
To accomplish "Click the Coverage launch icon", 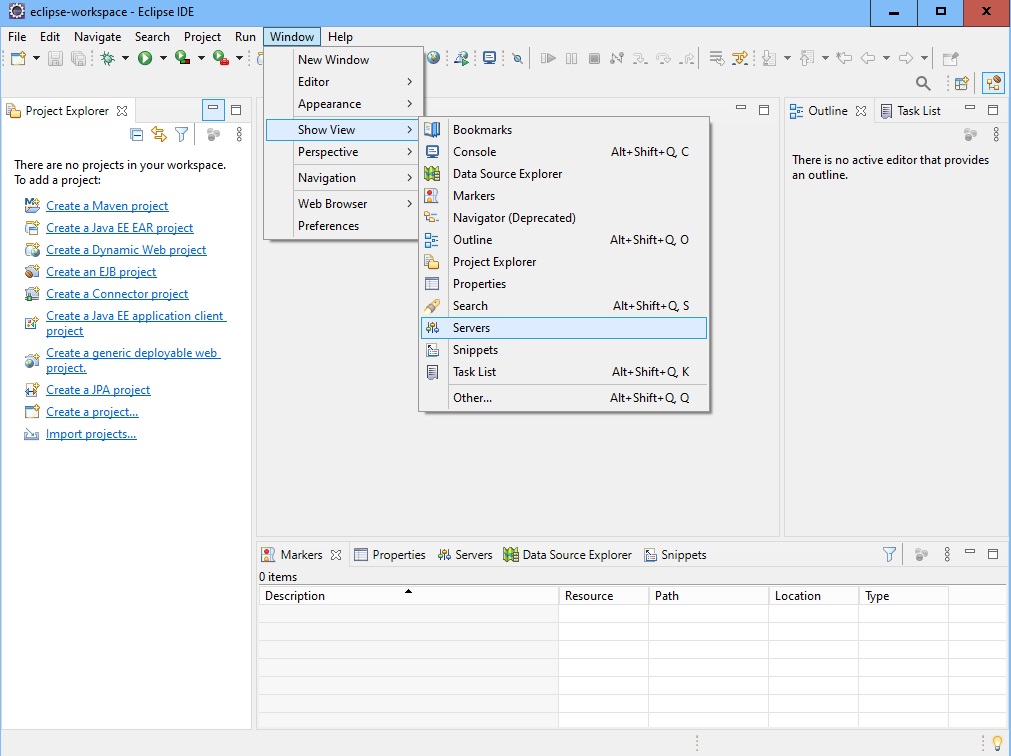I will click(x=182, y=59).
